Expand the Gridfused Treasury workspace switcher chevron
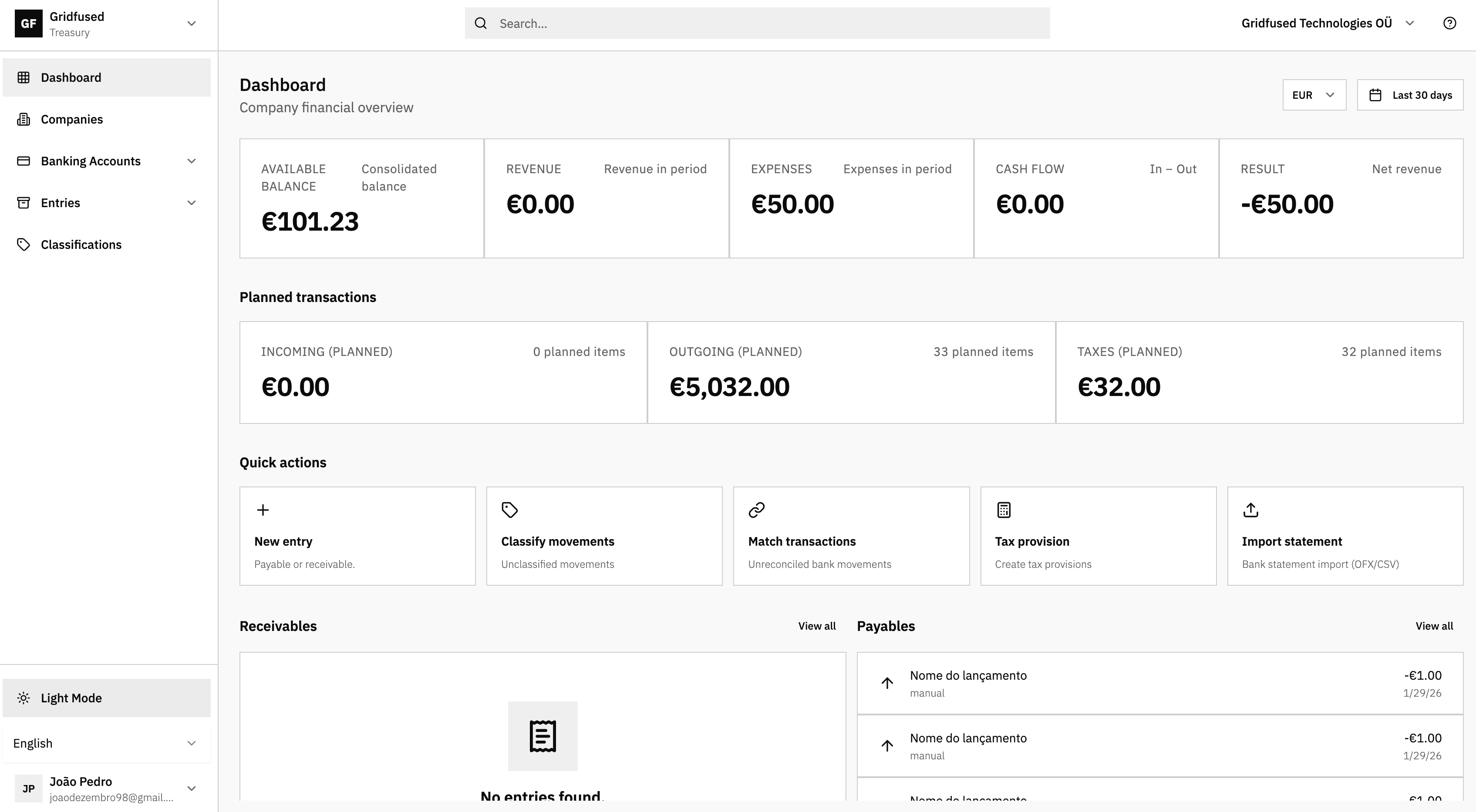Screen dimensions: 1476x812 [192, 23]
